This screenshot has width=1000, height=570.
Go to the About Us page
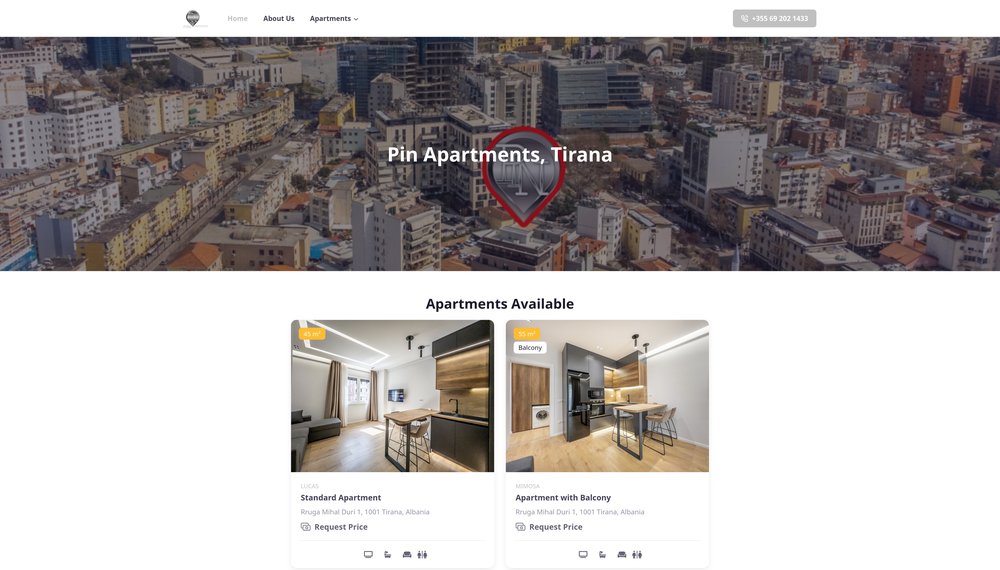tap(279, 18)
